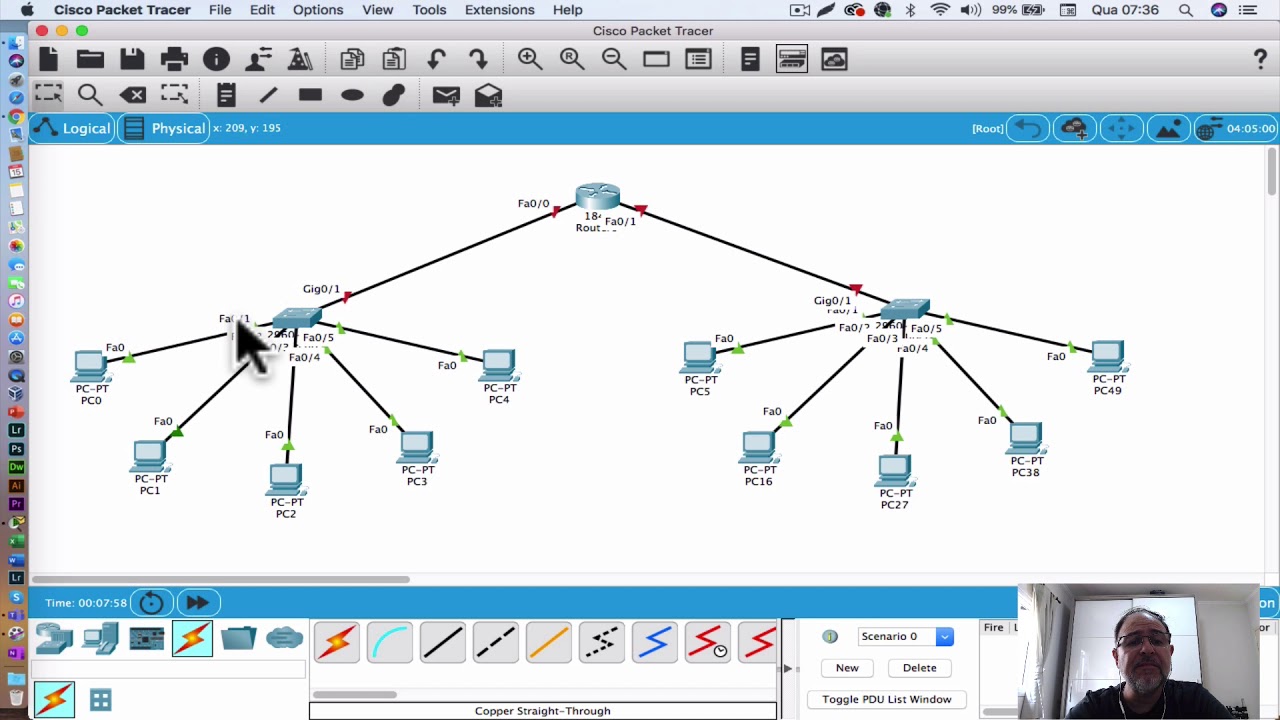Click Toggle PDU List Window
Viewport: 1280px width, 720px height.
click(887, 699)
